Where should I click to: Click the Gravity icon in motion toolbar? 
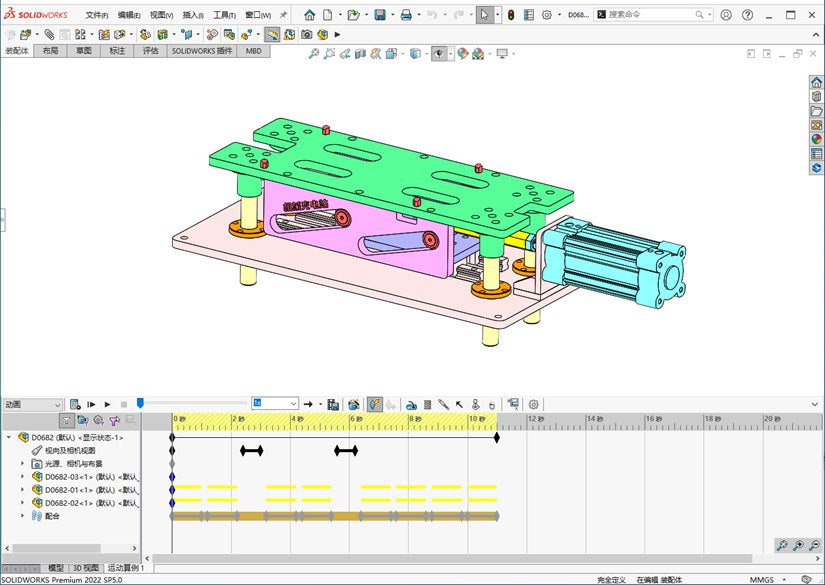pyautogui.click(x=491, y=405)
